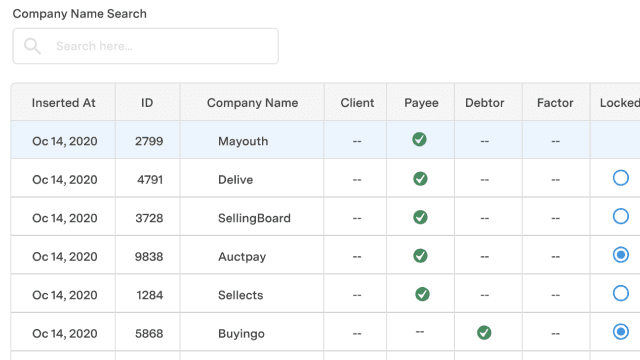Click the Payee checkmark for Mayouth
The image size is (640, 360).
click(x=419, y=139)
